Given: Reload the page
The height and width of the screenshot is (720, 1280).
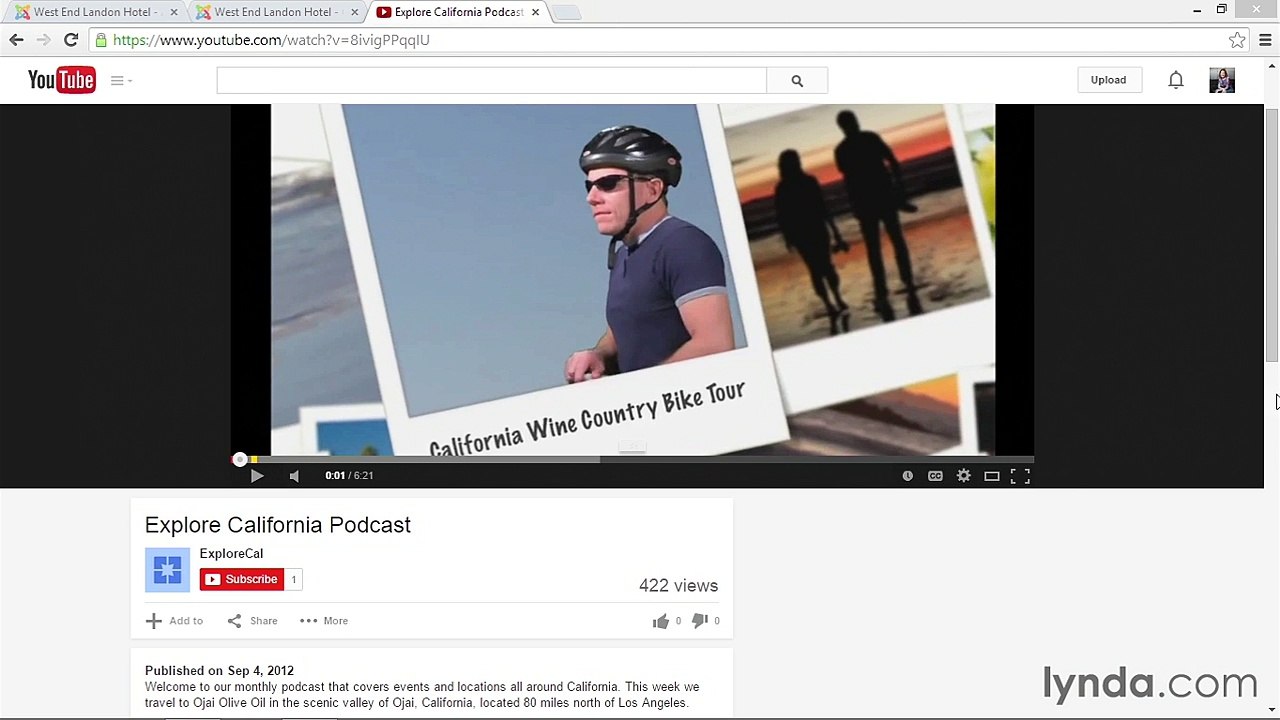Looking at the screenshot, I should (71, 40).
